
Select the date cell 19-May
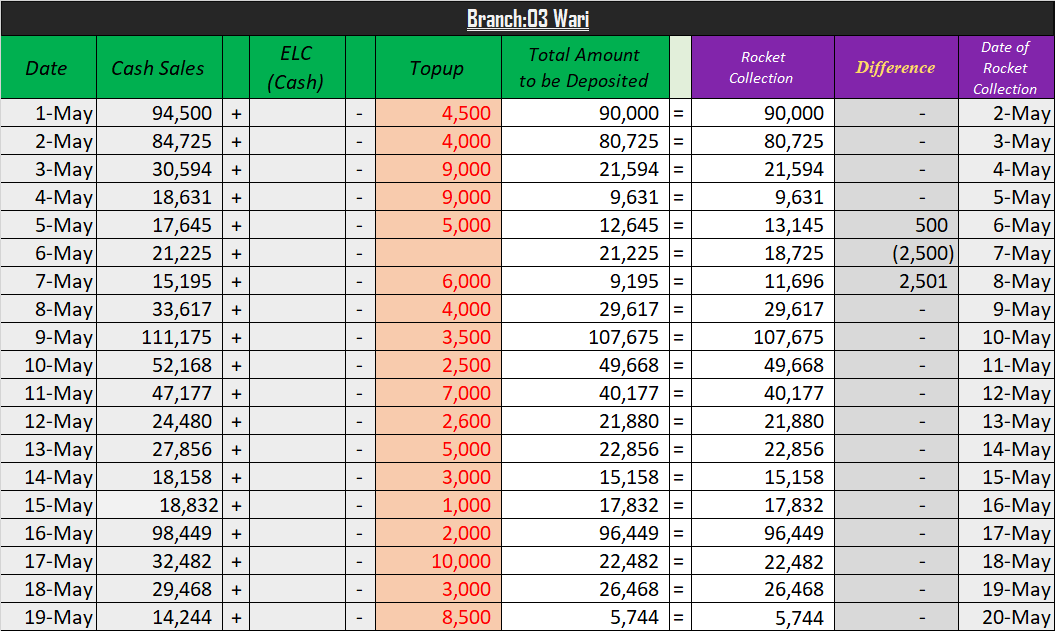click(x=48, y=617)
